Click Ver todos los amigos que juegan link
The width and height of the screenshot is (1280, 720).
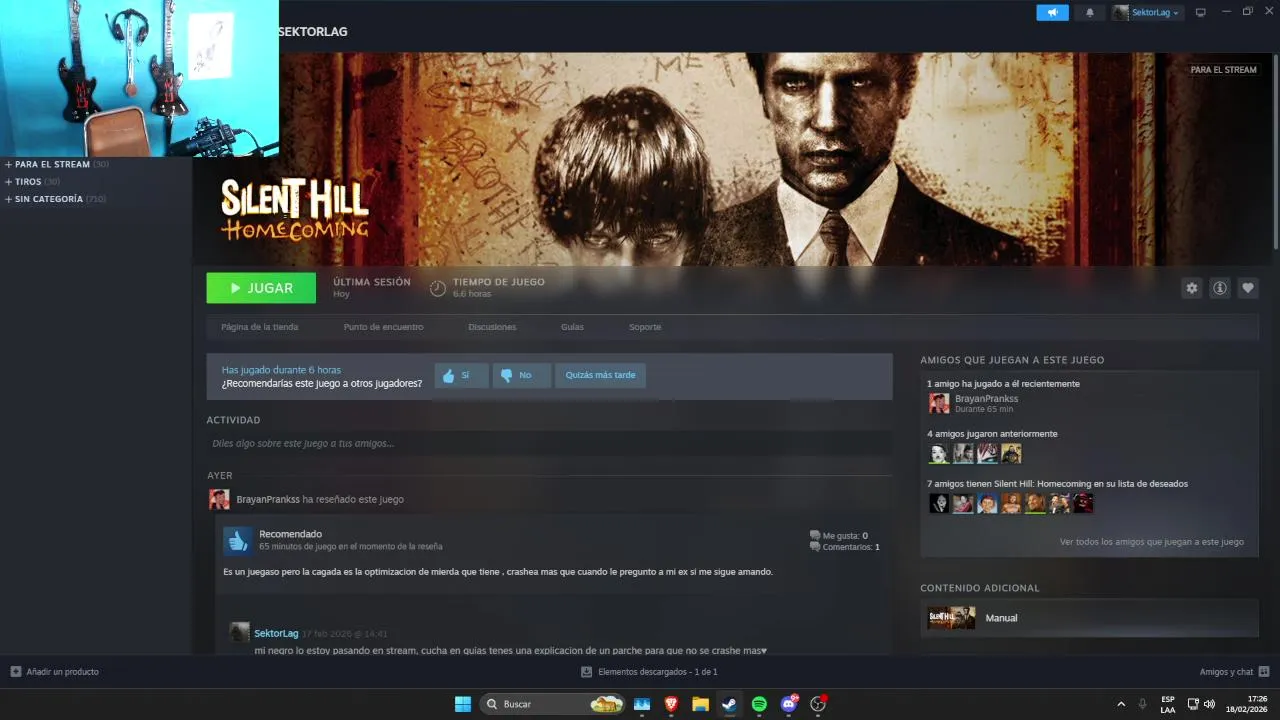1152,542
